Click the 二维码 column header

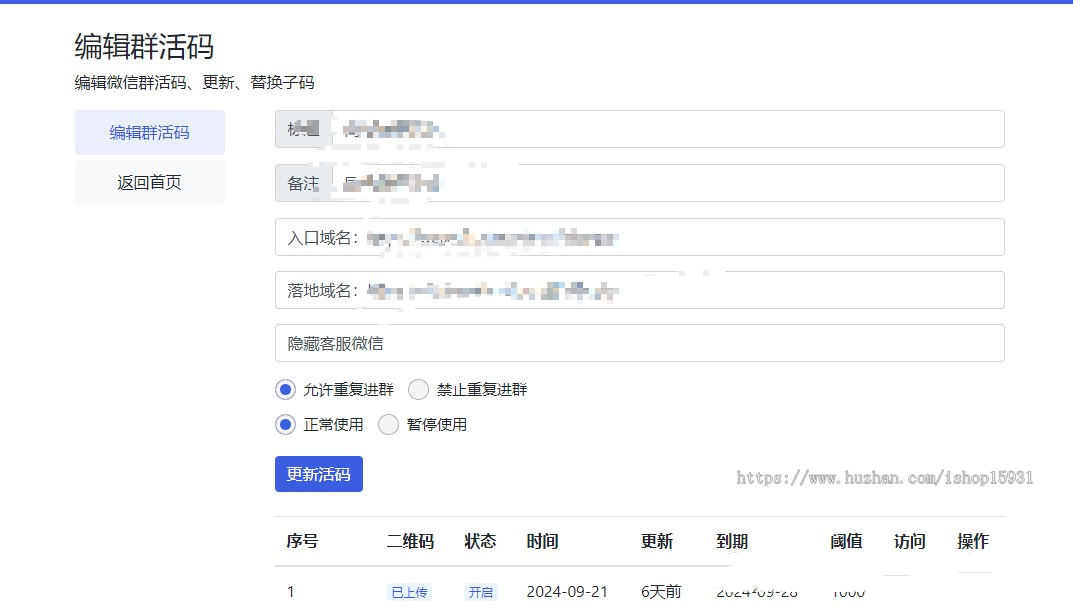pos(411,541)
